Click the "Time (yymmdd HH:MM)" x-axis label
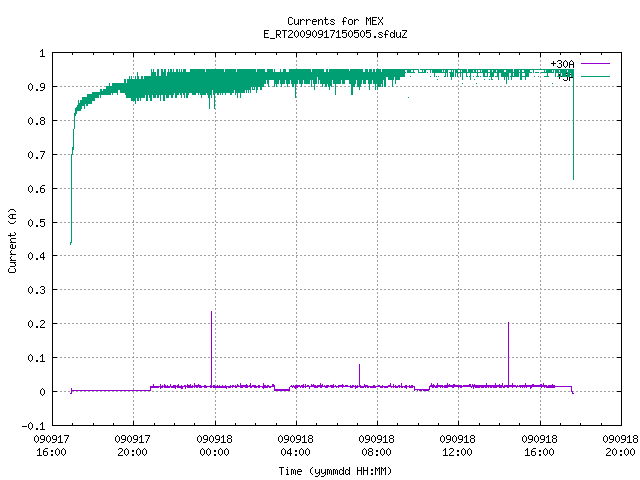This screenshot has height=480, width=640. tap(335, 471)
